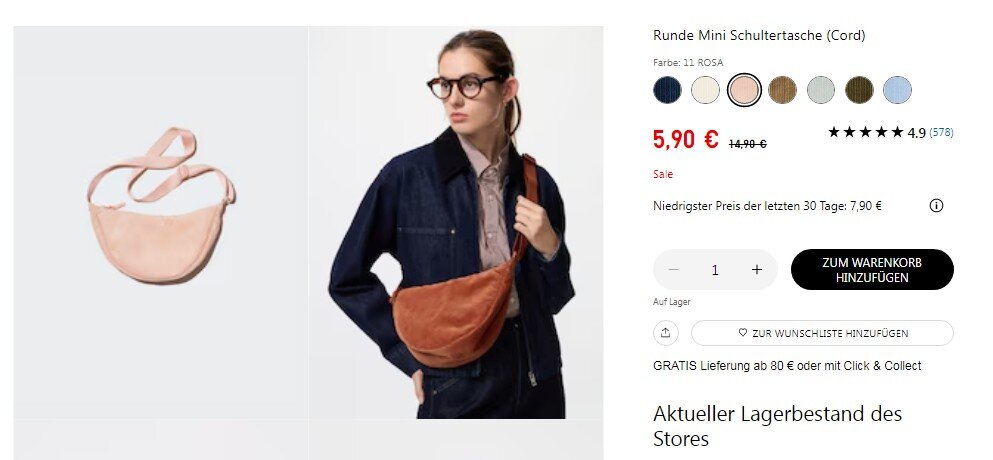Screen dimensions: 993x460
Task: Add item with Zum Warenkorb Hinzufügen
Action: (872, 270)
